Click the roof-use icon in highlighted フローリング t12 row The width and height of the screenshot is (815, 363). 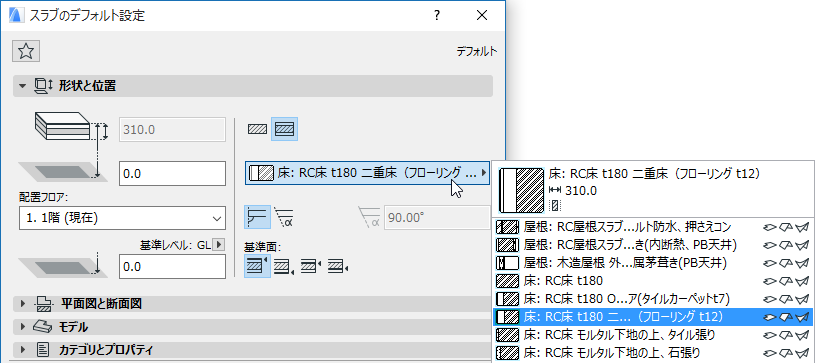803,316
